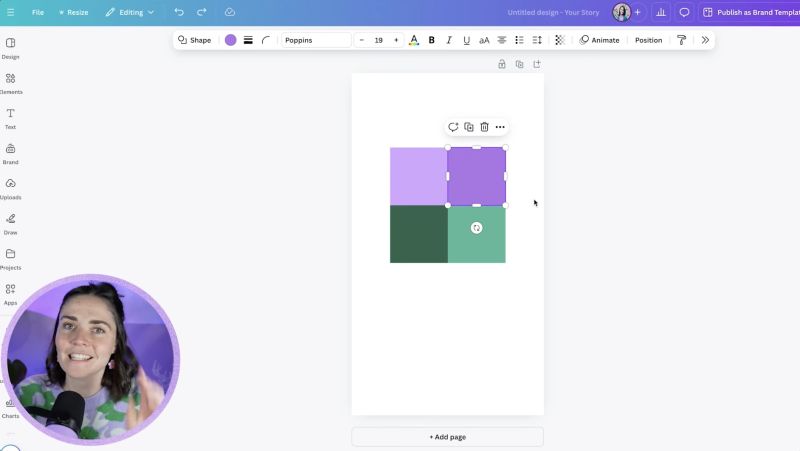Toggle italic formatting
The image size is (800, 451).
[449, 40]
